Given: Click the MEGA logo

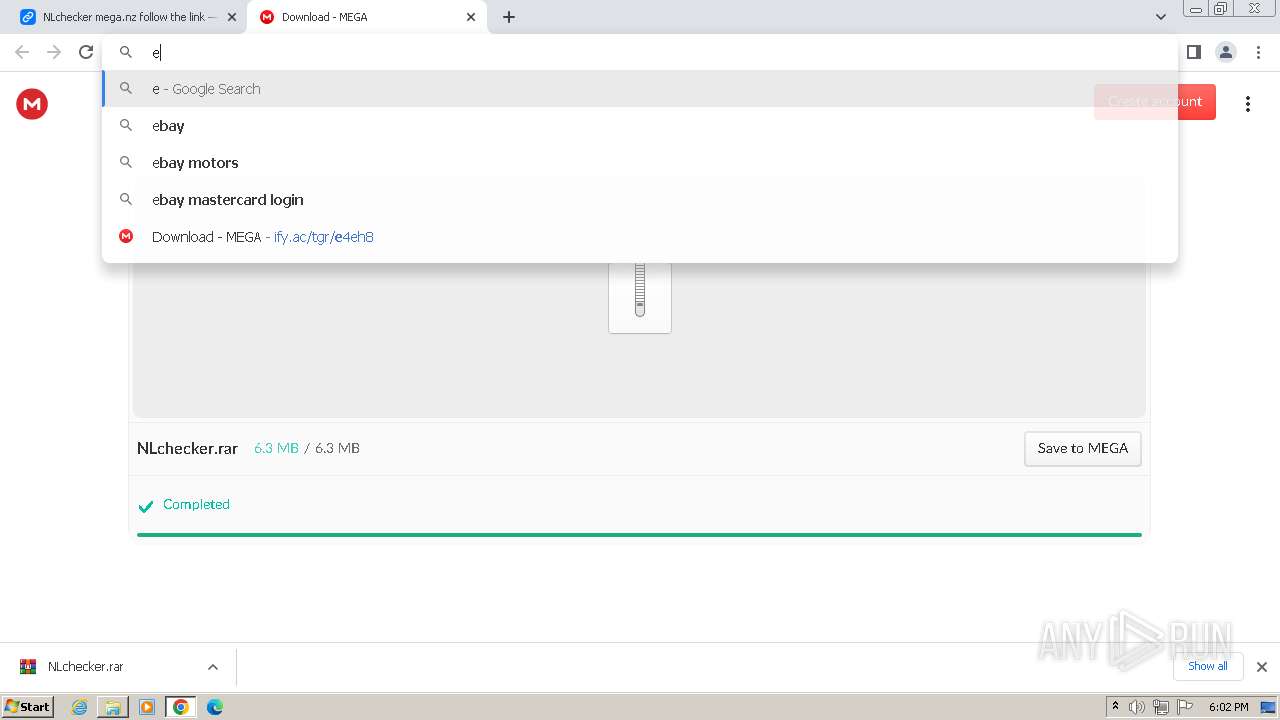Looking at the screenshot, I should (x=32, y=103).
